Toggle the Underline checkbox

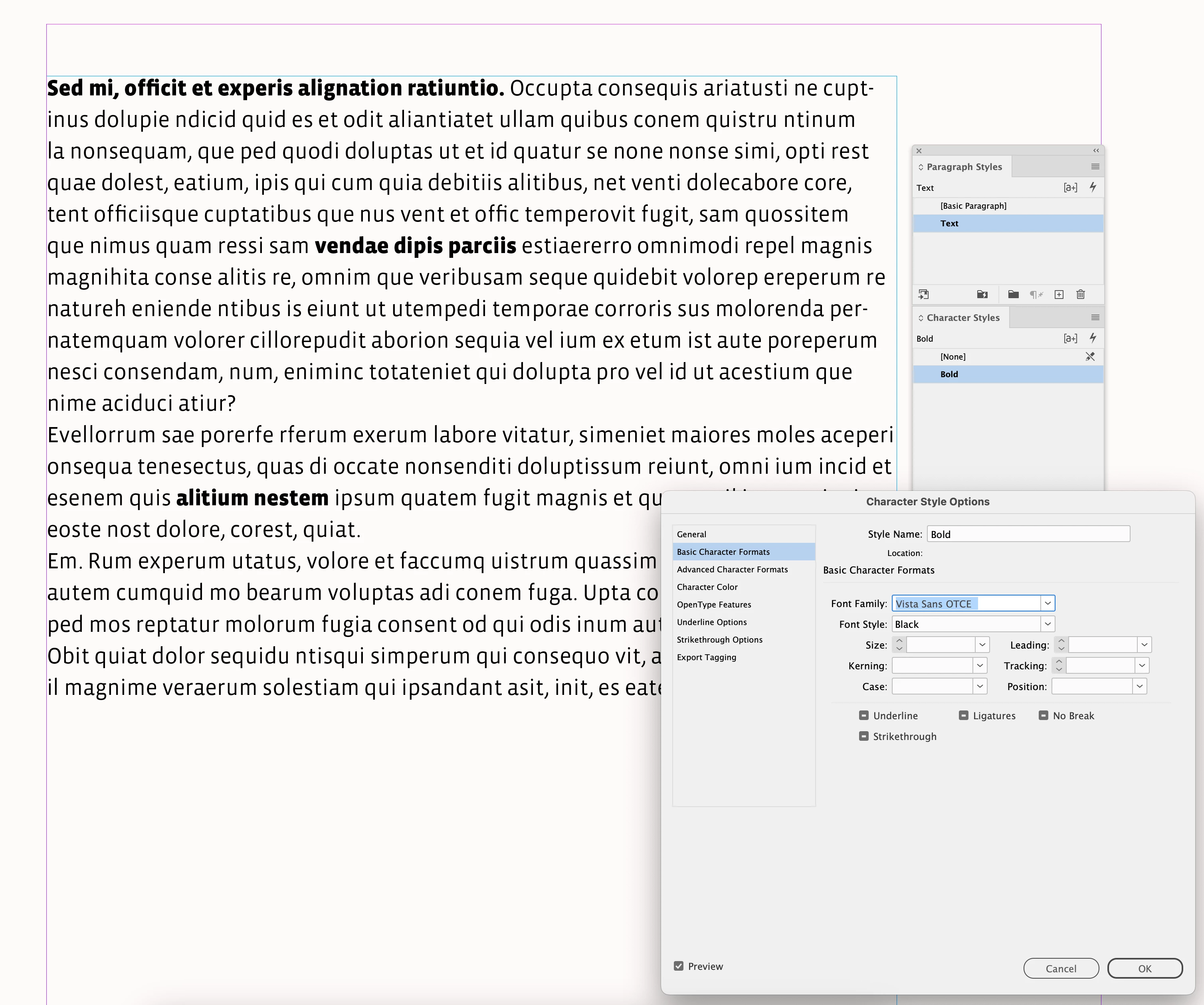coord(863,716)
